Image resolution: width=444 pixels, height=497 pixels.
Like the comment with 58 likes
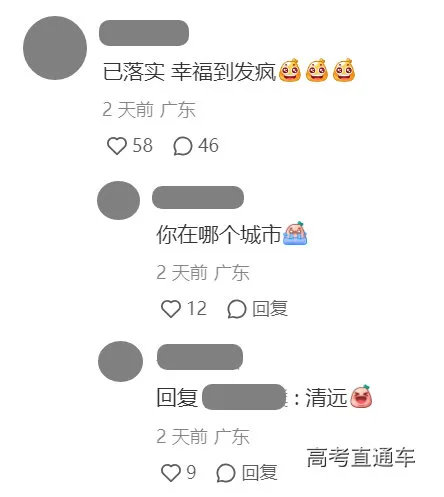coord(117,146)
